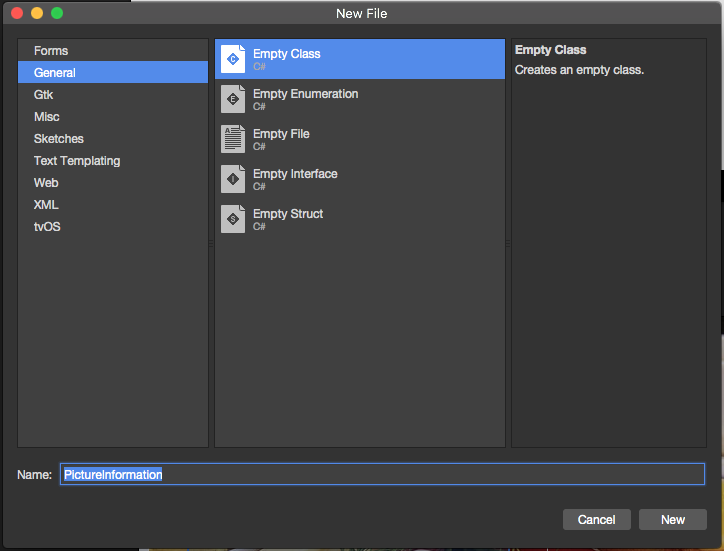Screen dimensions: 724x551
Task: Click the New button
Action: (x=673, y=520)
